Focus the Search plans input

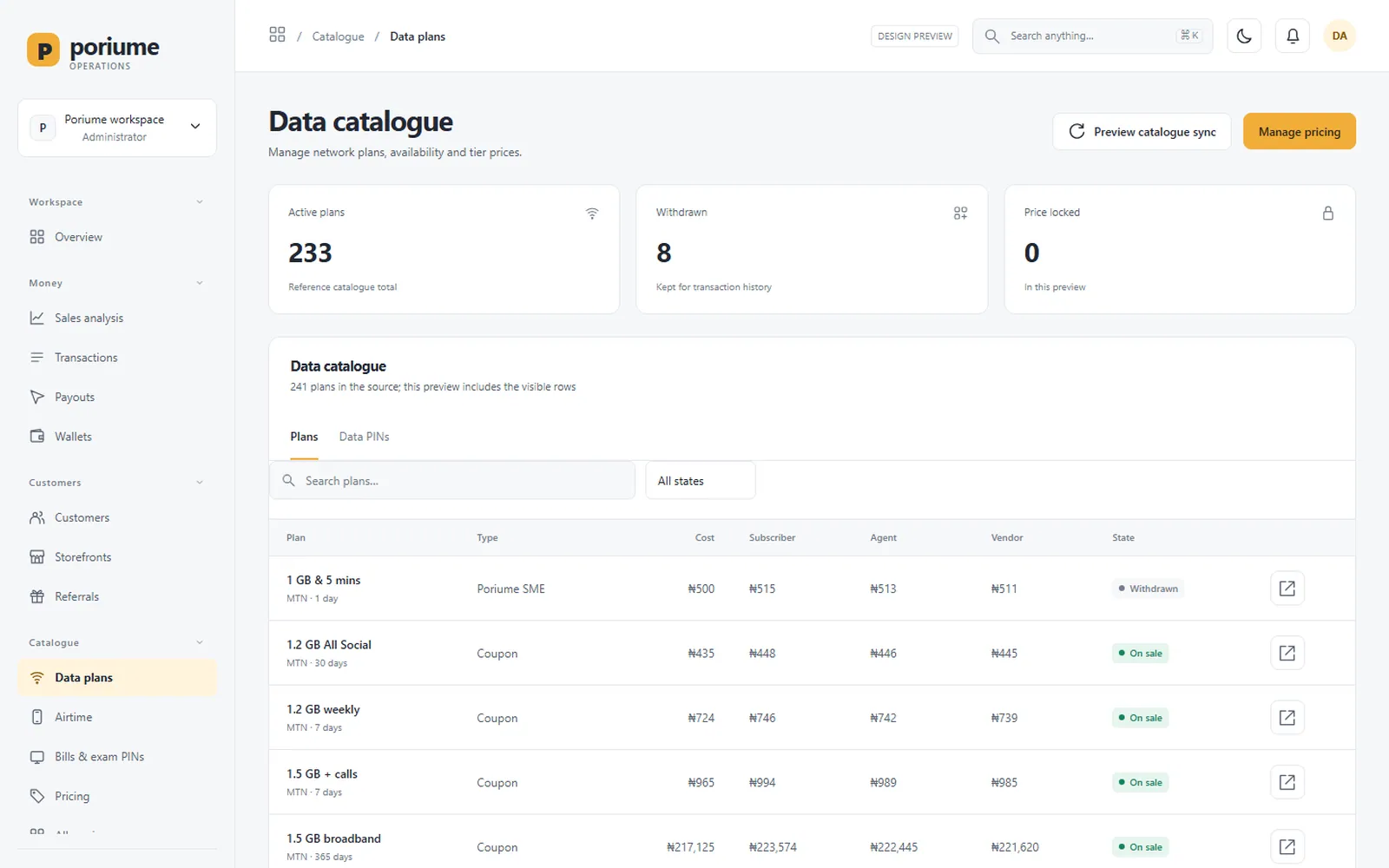point(452,480)
